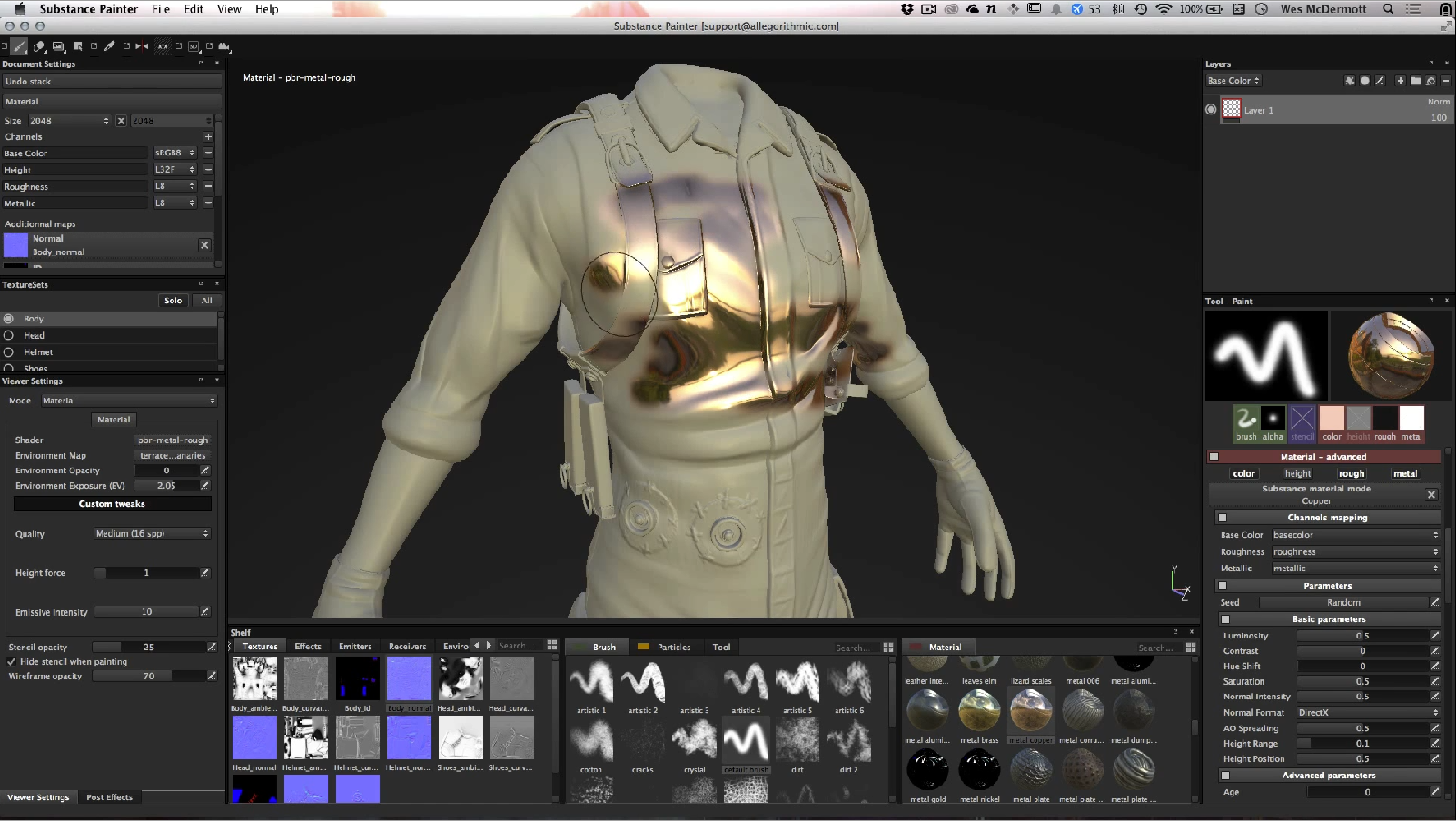Open the Edit menu
The image size is (1456, 821).
tap(193, 9)
